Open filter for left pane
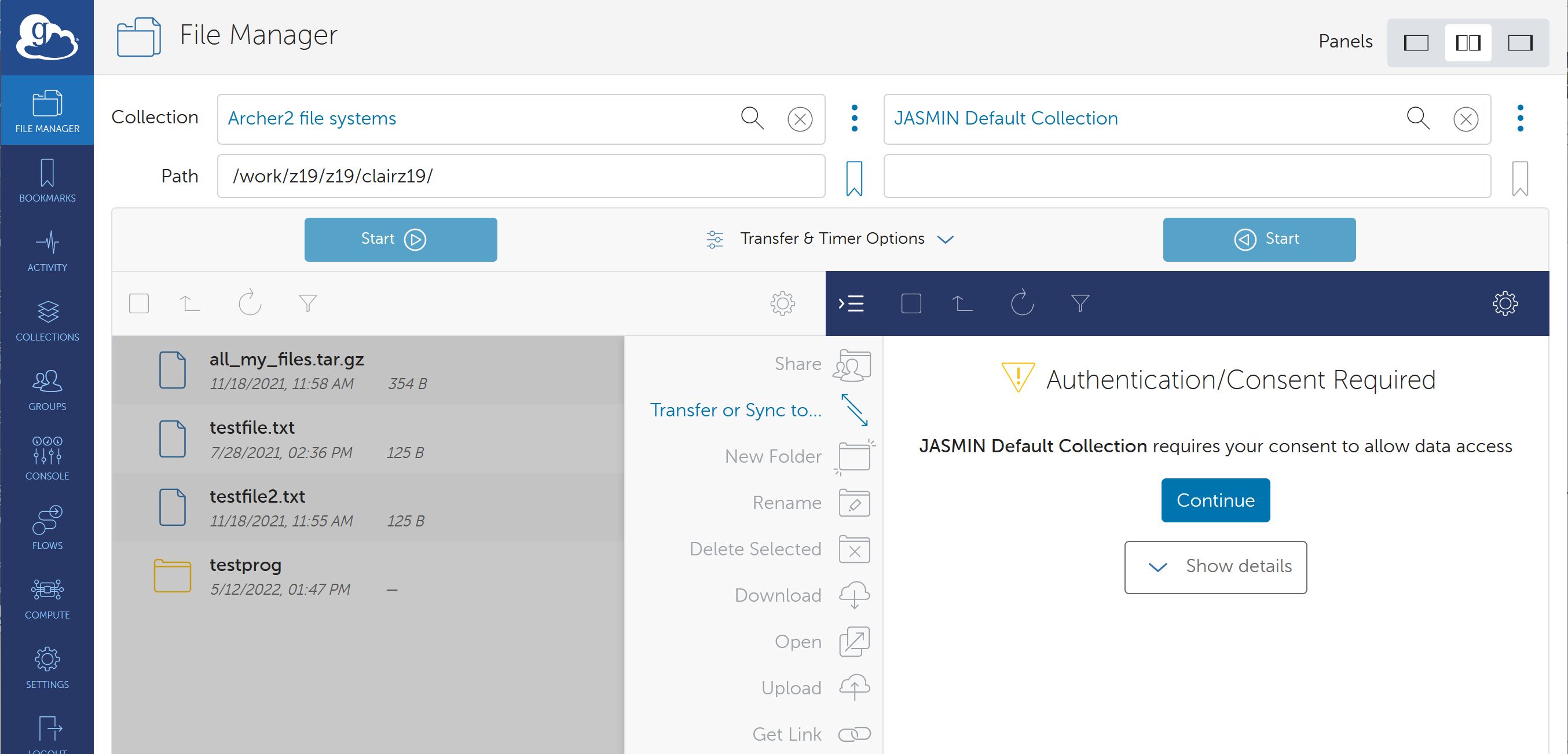This screenshot has height=754, width=1568. (x=308, y=303)
